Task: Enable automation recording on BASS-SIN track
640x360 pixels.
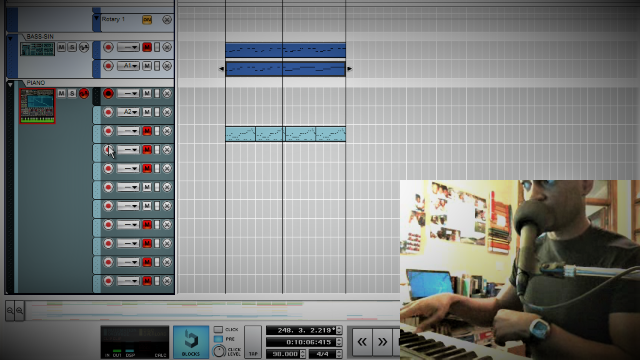Action: coord(84,47)
